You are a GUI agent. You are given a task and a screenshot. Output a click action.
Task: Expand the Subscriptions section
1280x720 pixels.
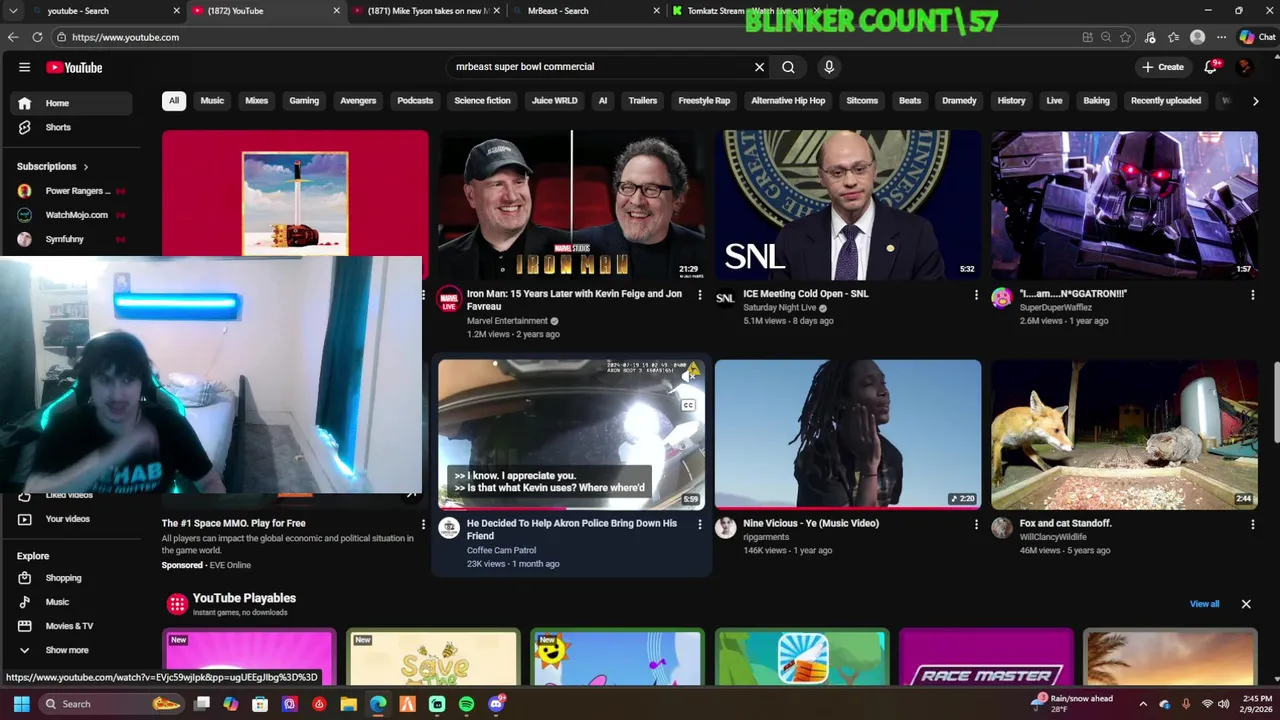pyautogui.click(x=52, y=166)
